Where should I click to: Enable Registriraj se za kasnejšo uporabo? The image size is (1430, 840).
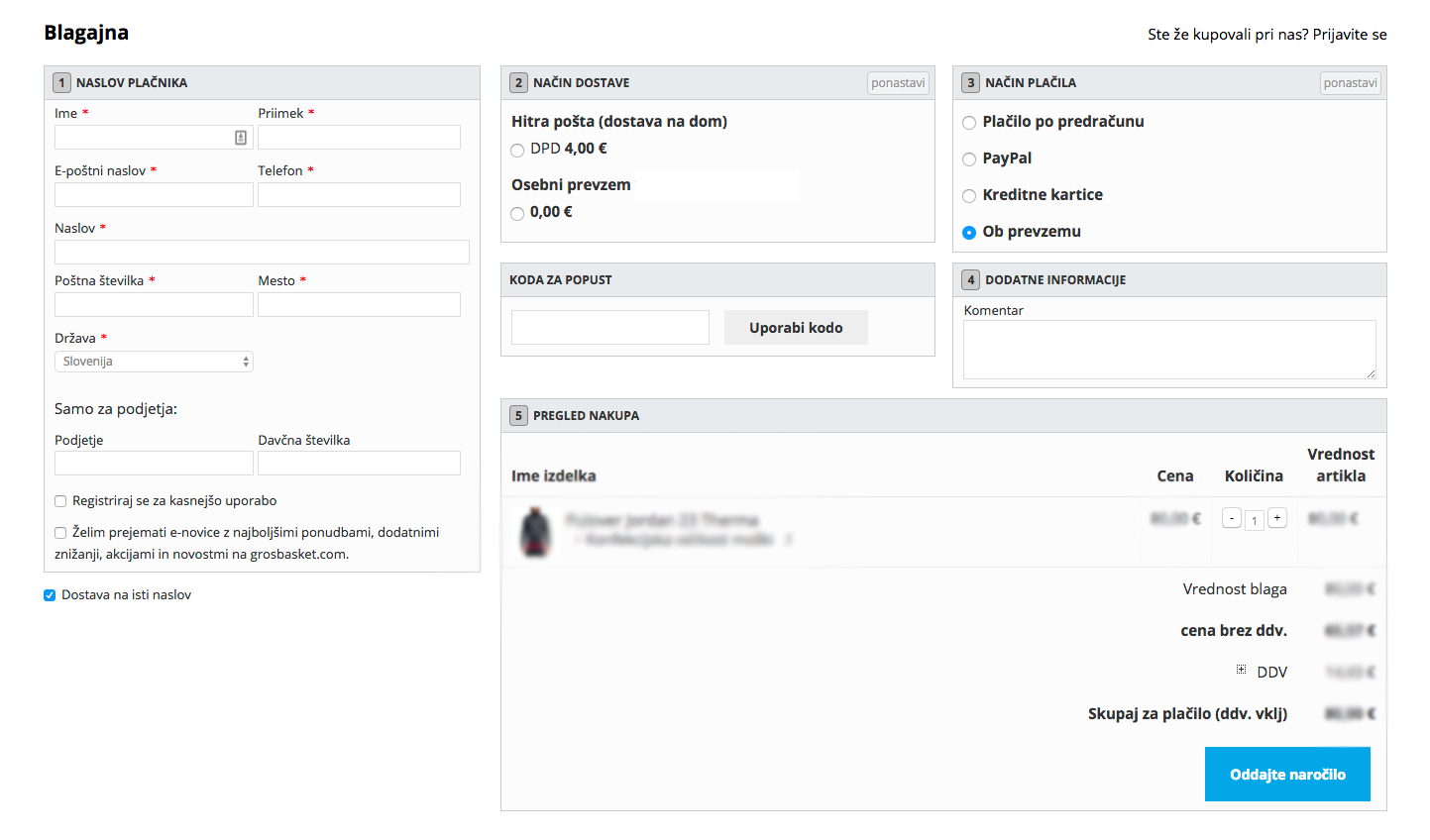click(60, 501)
